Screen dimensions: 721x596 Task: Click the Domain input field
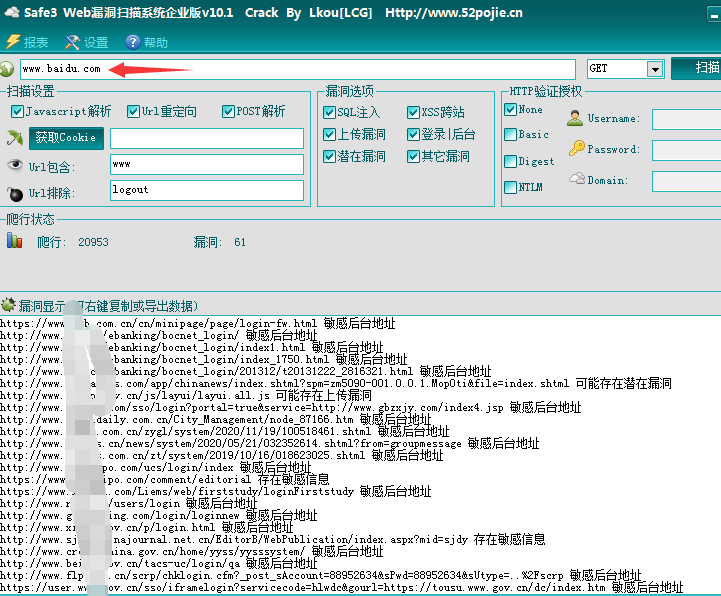coord(687,181)
